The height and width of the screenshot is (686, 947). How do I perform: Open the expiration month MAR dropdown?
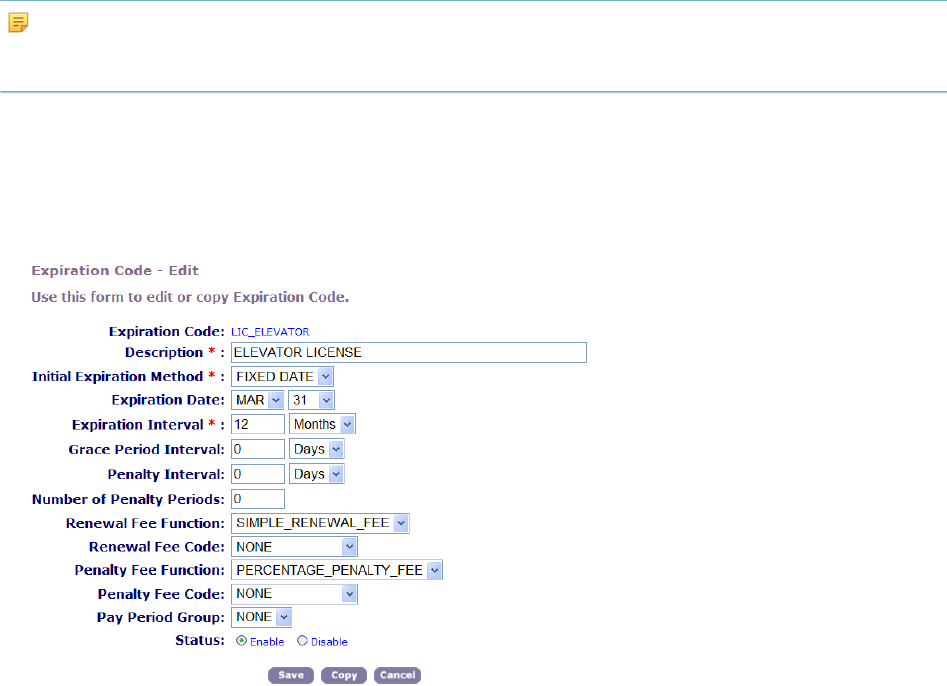point(257,400)
